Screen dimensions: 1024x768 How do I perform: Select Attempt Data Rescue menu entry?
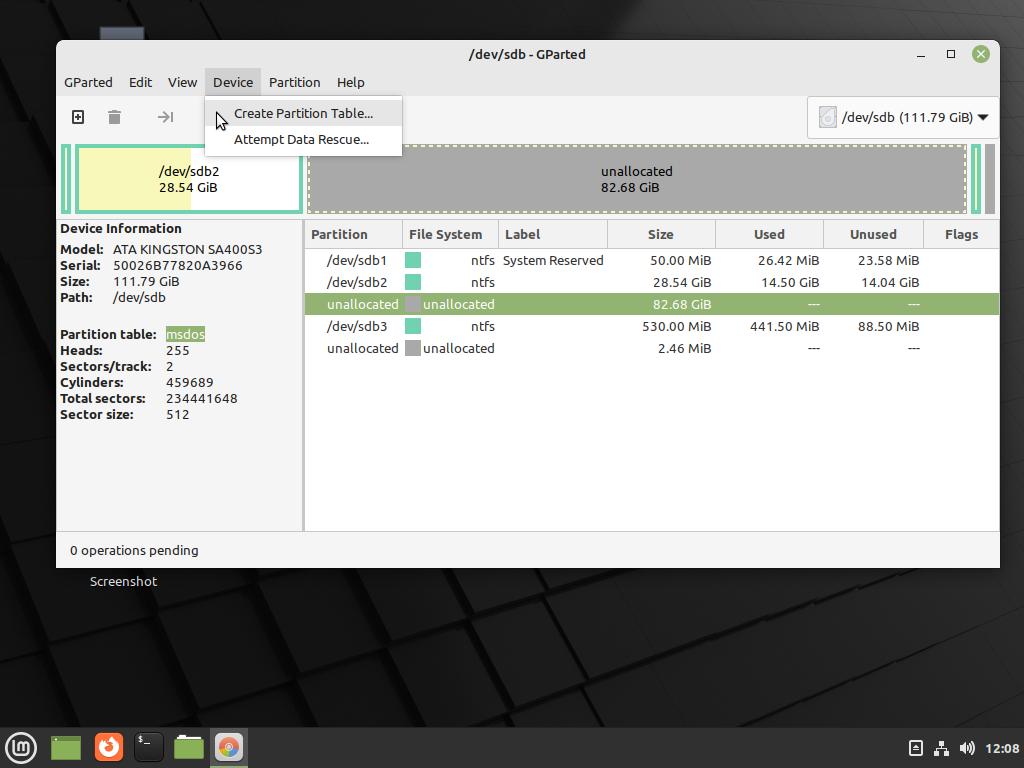click(301, 139)
